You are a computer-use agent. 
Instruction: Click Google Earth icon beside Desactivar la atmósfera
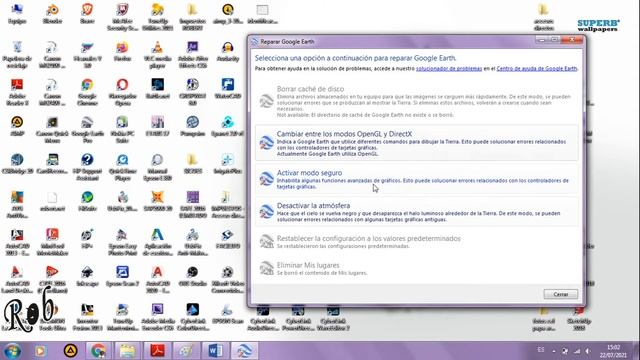(267, 212)
